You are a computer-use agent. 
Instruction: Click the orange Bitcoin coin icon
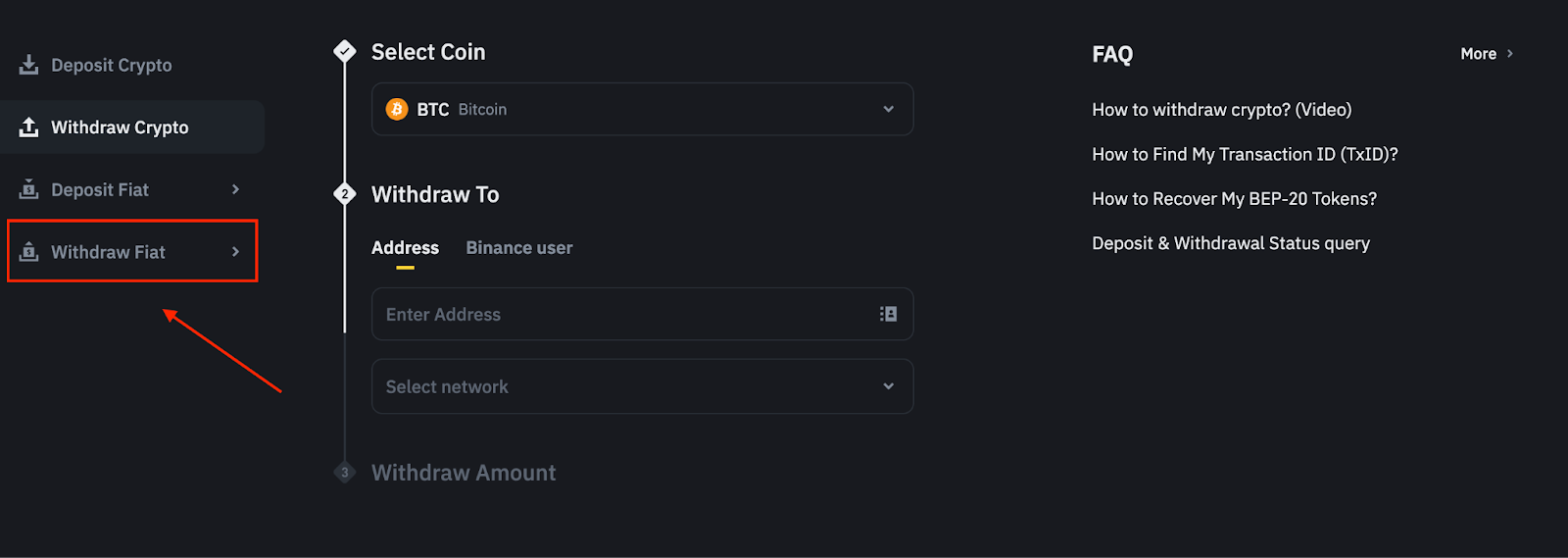pyautogui.click(x=397, y=109)
